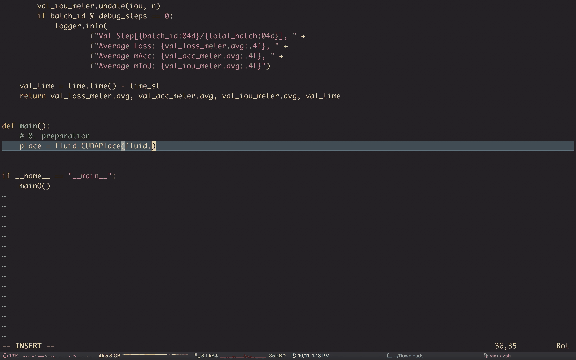Click 'val_time' at end of return line
The width and height of the screenshot is (576, 360).
[323, 96]
